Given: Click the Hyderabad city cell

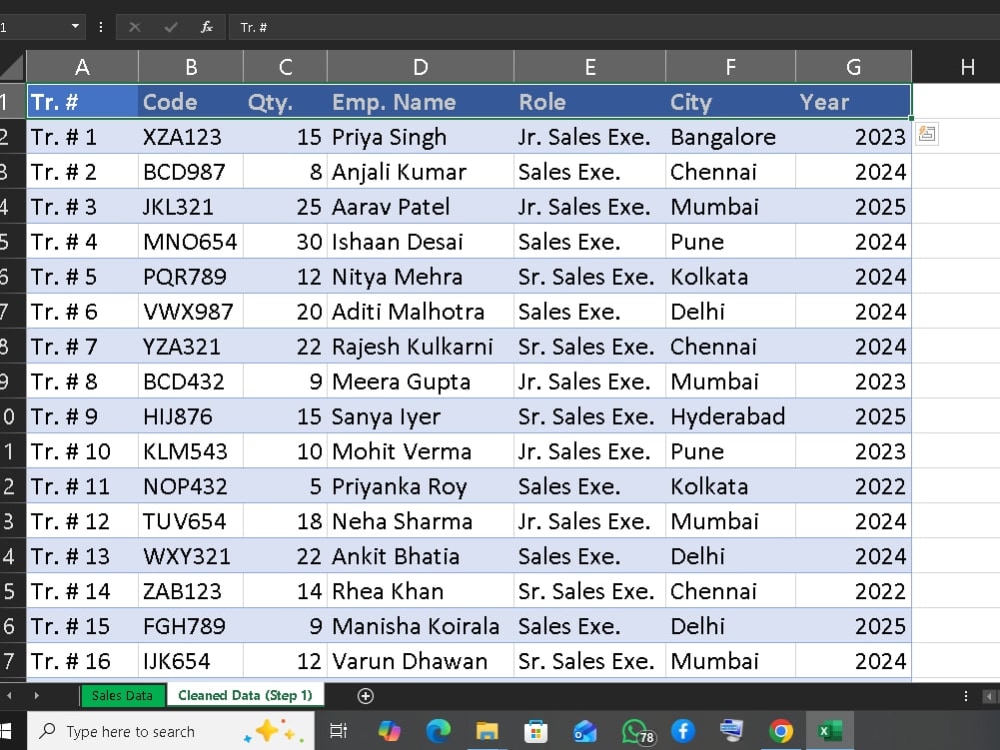Looking at the screenshot, I should click(x=731, y=416).
